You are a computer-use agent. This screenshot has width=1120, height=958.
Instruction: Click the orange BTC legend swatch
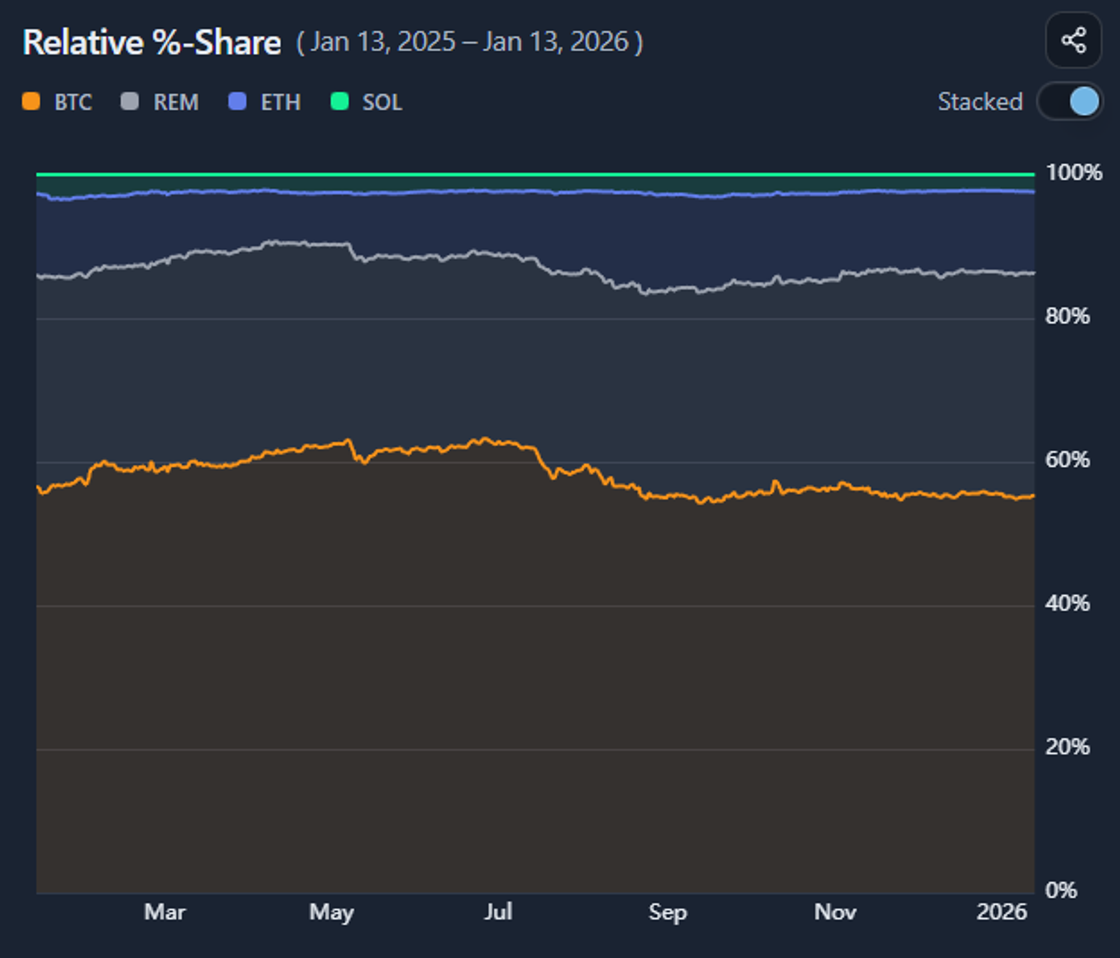(31, 101)
